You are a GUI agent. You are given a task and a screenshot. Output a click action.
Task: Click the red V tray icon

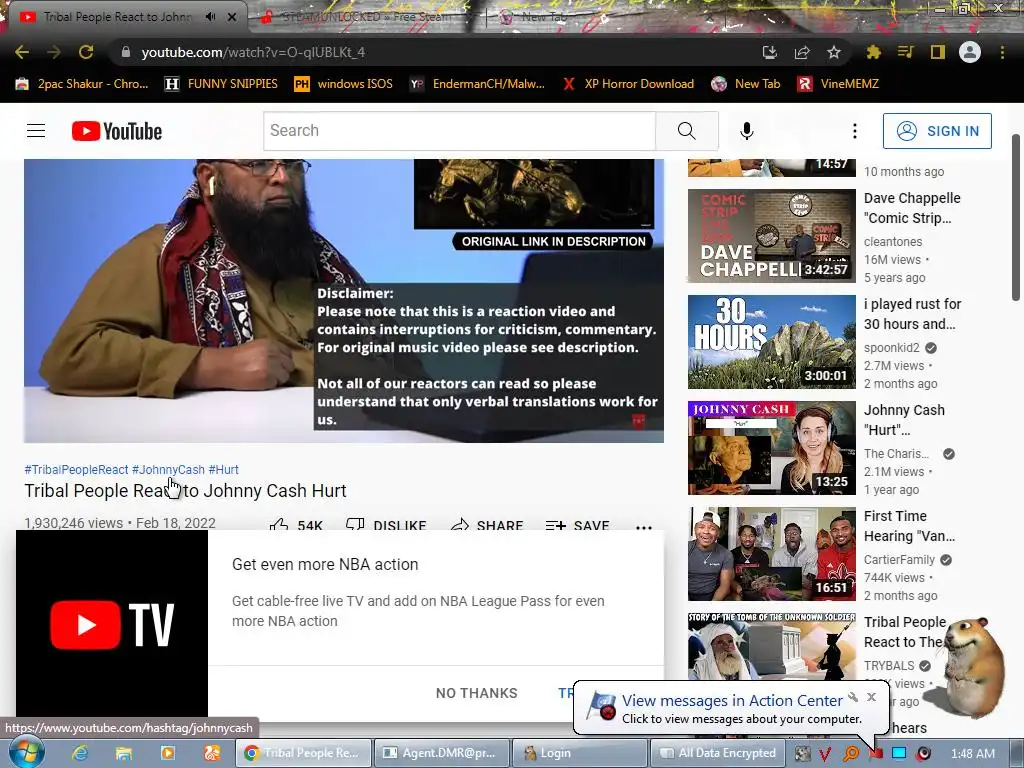[x=825, y=754]
